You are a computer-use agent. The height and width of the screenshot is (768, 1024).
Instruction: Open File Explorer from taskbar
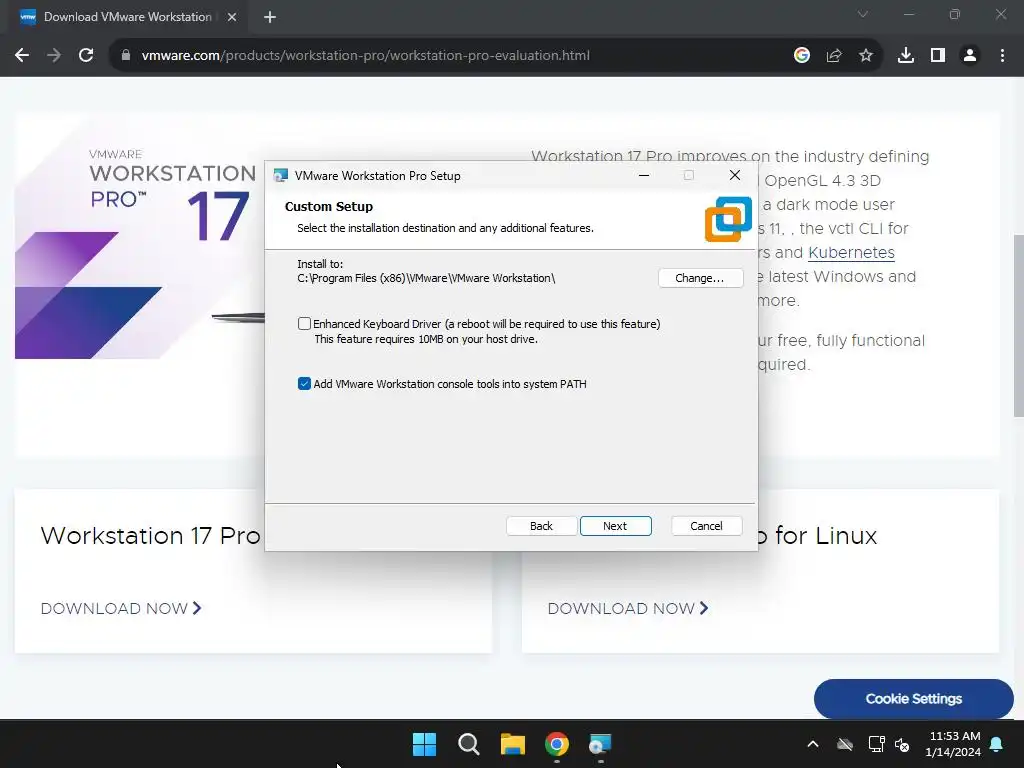coord(513,744)
